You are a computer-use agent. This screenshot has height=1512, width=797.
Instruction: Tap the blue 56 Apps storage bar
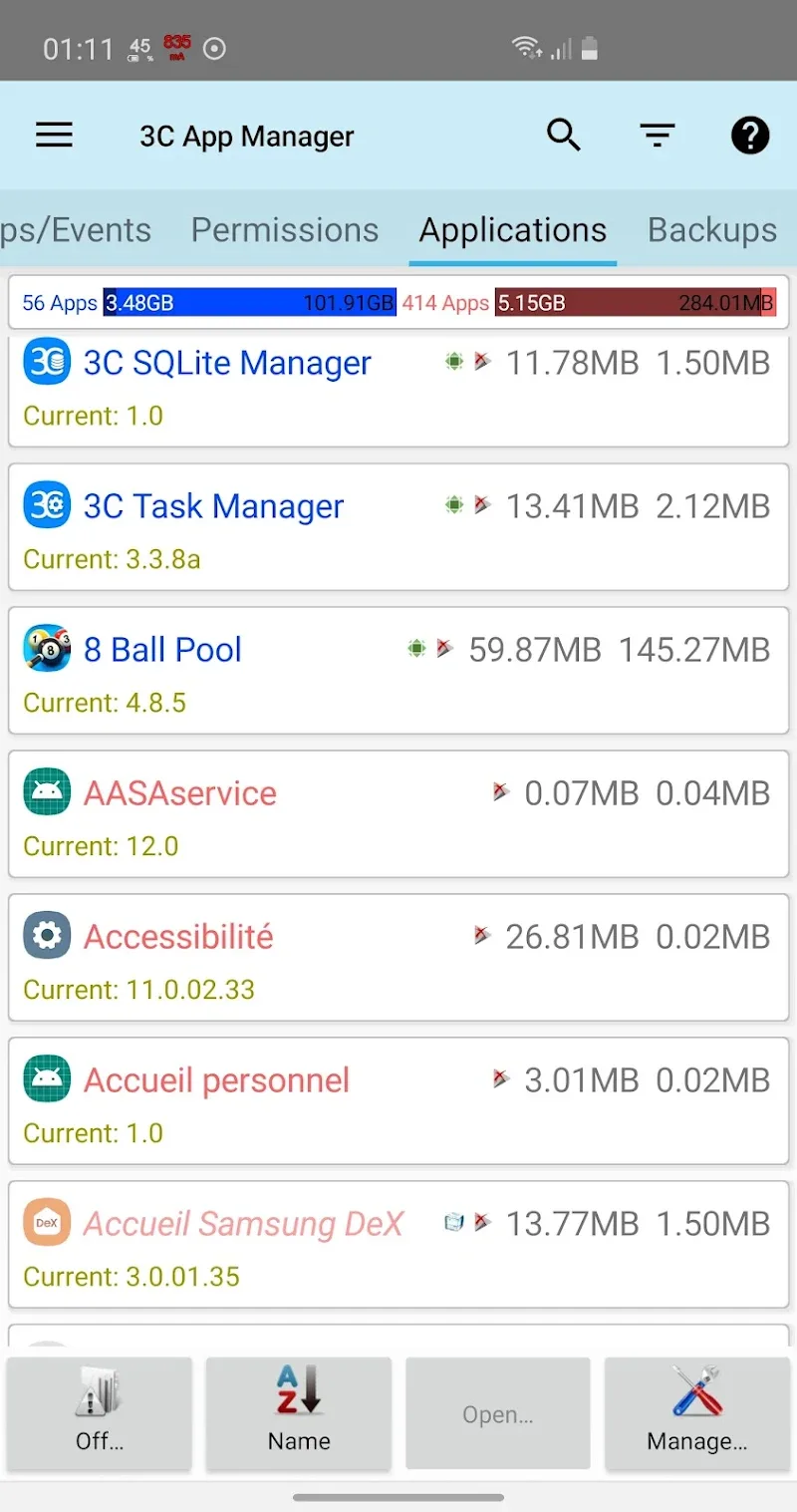point(250,302)
